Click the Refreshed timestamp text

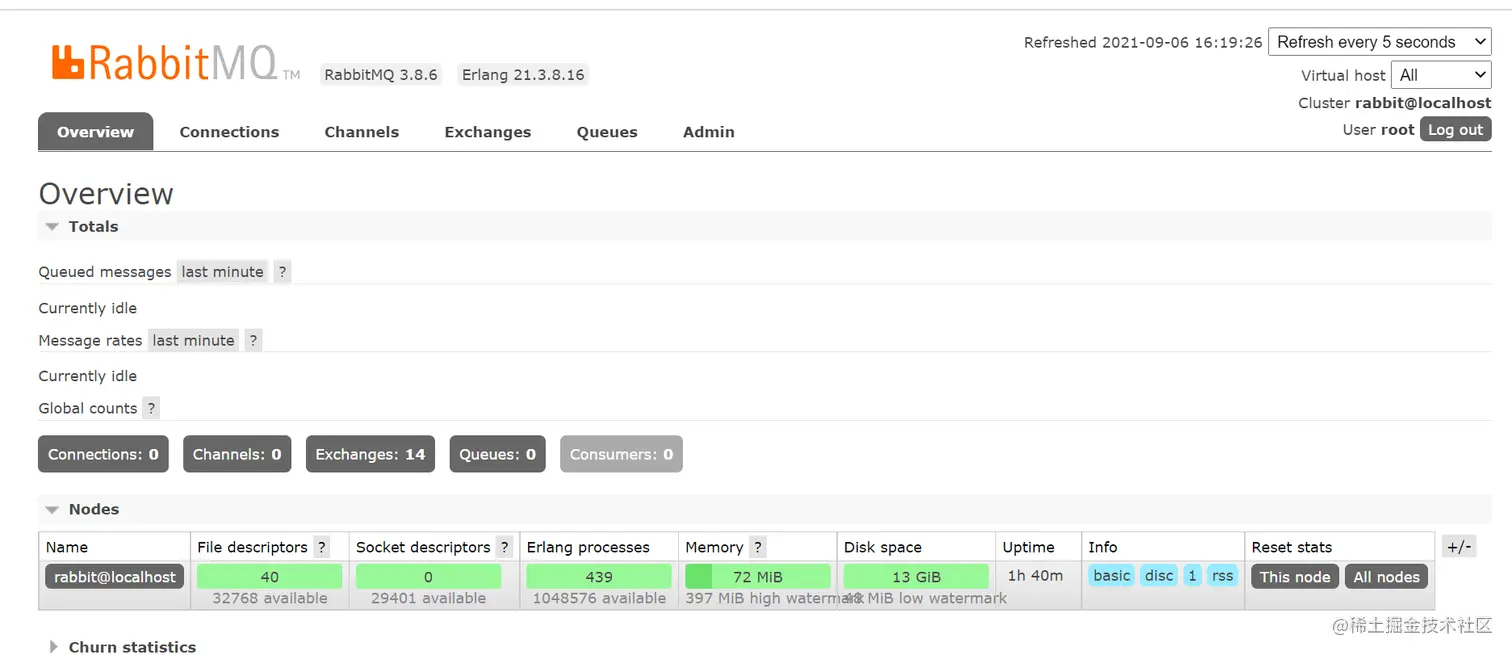(1143, 42)
